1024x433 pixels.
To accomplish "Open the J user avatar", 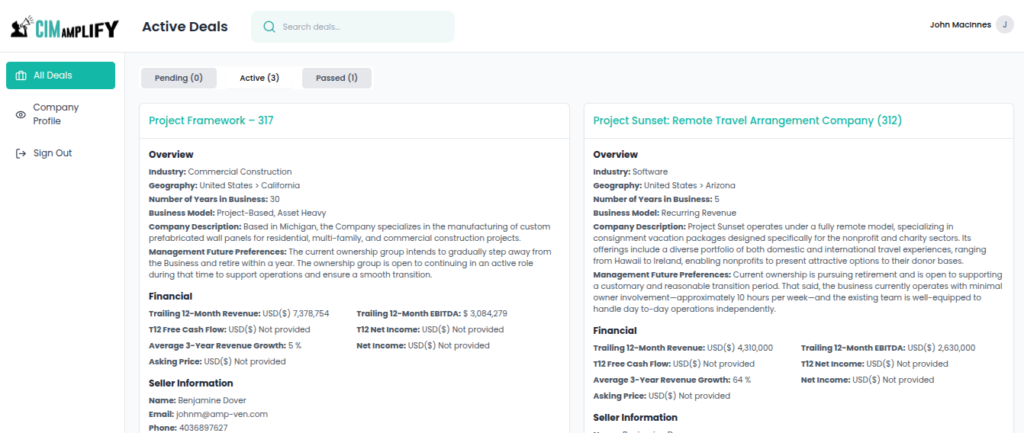I will point(1004,25).
